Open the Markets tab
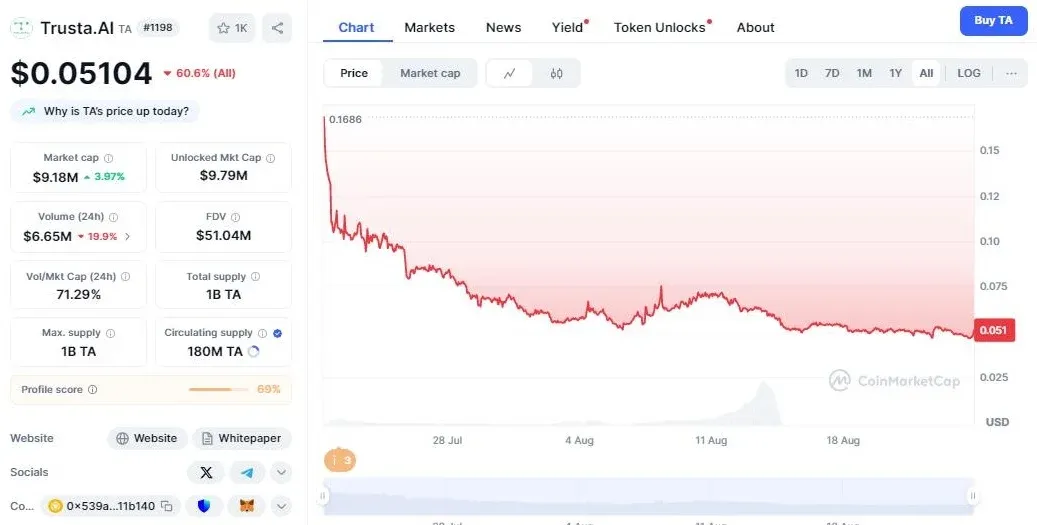The height and width of the screenshot is (525, 1037). click(429, 27)
